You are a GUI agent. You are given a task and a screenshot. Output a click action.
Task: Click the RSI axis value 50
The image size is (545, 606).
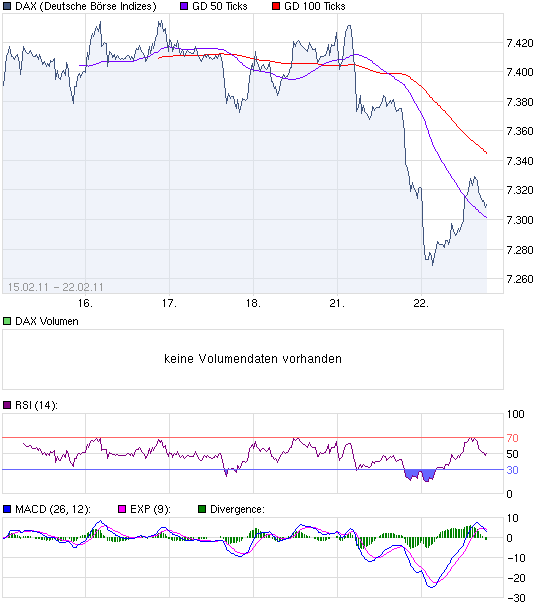(513, 454)
